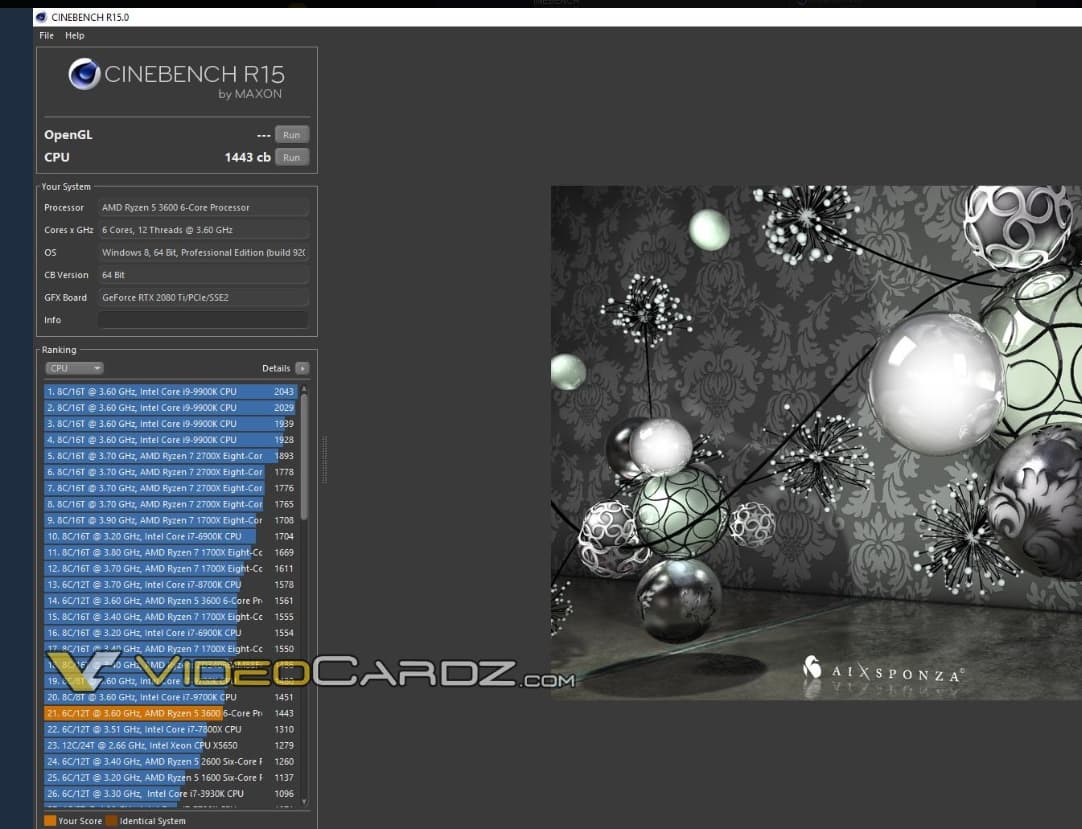Image resolution: width=1082 pixels, height=829 pixels.
Task: Select ranking row 1 with score 2043
Action: click(x=171, y=391)
